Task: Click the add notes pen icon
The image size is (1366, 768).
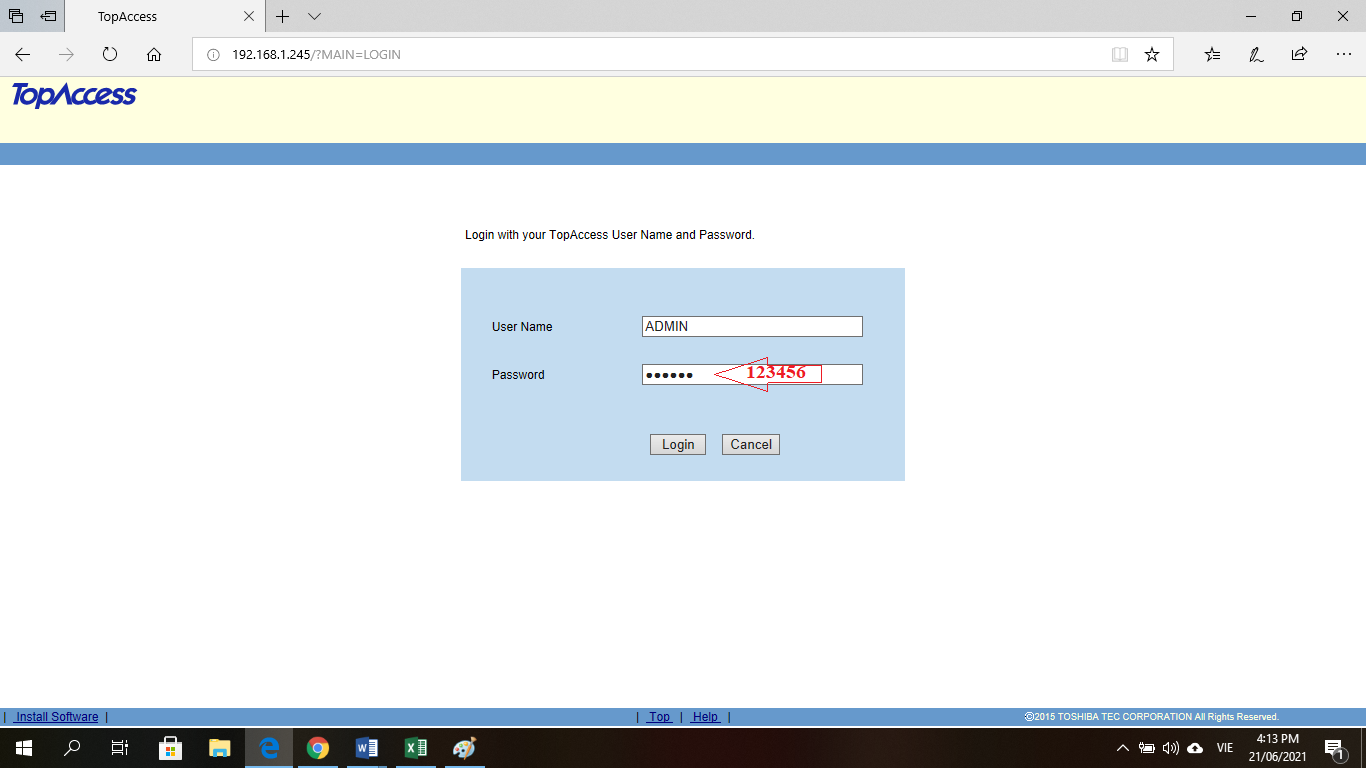Action: coord(1256,55)
